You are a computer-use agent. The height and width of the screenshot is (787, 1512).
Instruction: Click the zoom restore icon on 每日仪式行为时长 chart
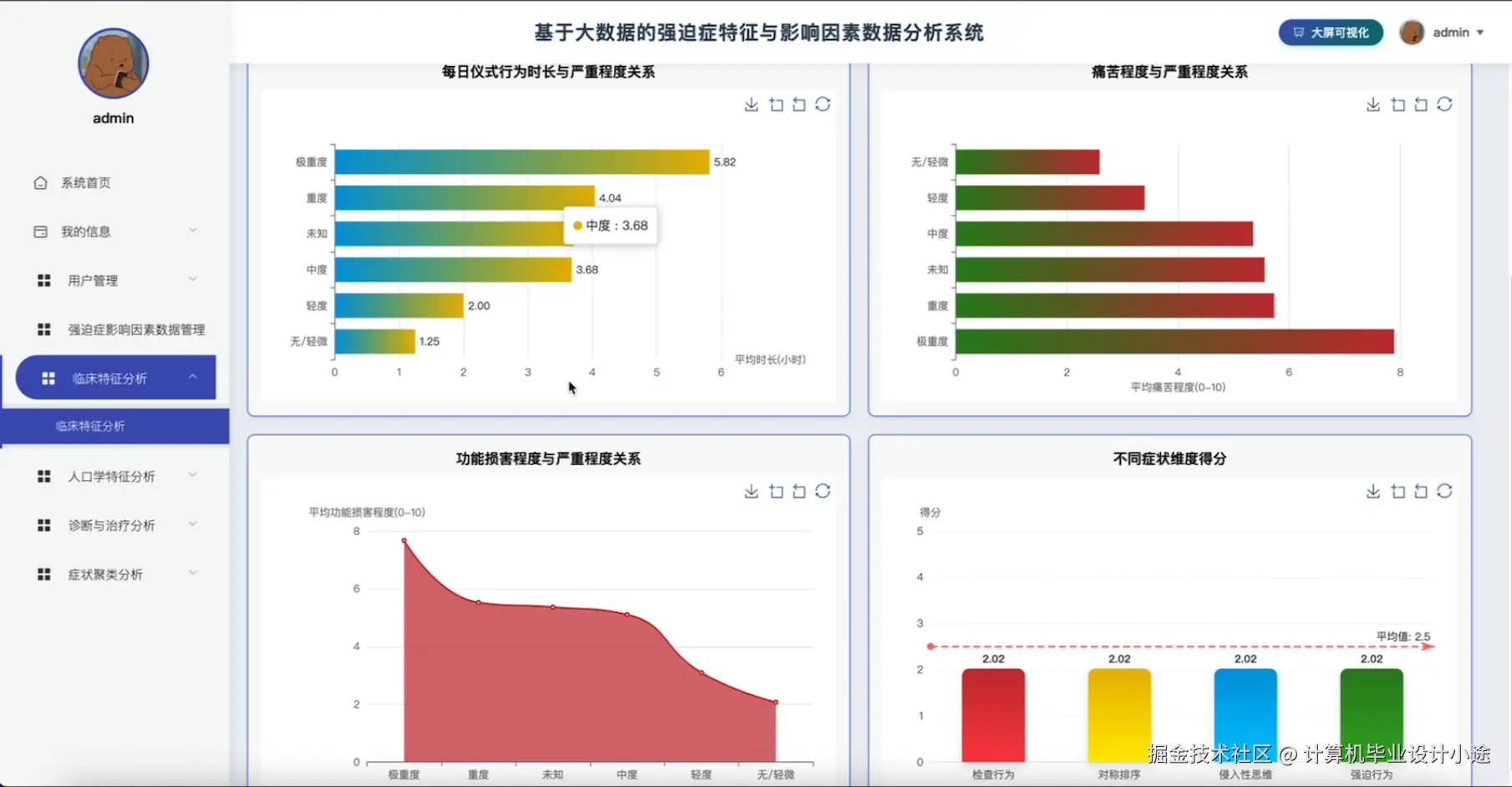coord(798,104)
